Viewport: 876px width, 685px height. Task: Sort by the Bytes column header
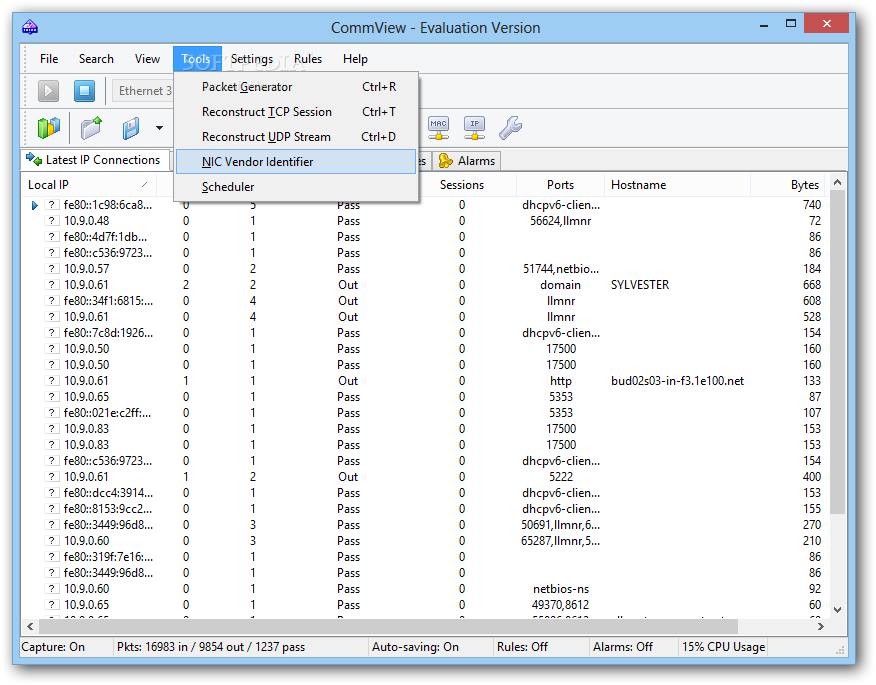click(789, 185)
